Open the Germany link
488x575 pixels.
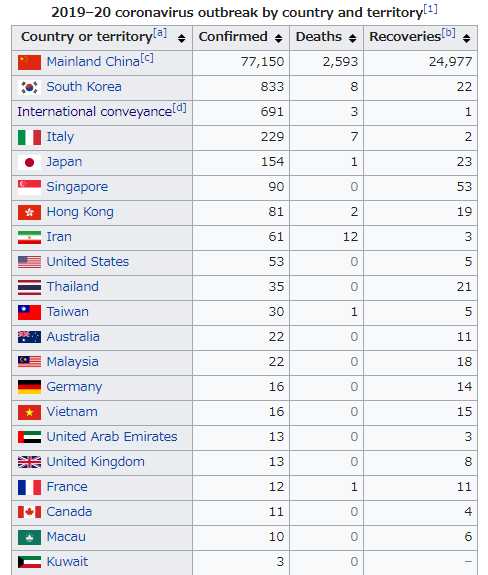pos(74,387)
